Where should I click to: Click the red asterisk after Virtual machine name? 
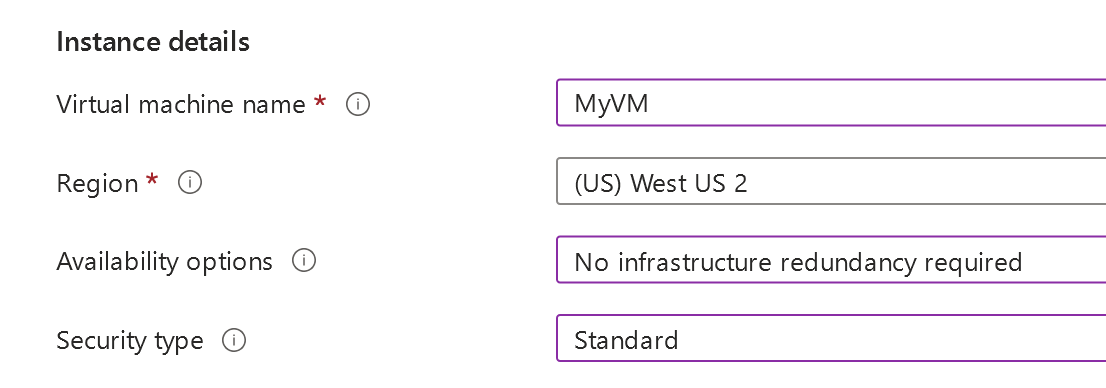tap(320, 102)
